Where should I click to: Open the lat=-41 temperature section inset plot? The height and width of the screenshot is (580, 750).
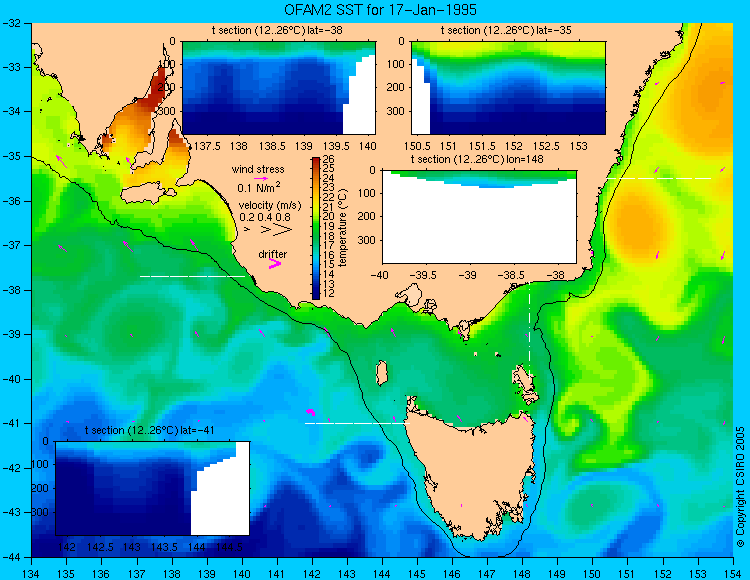(x=152, y=488)
